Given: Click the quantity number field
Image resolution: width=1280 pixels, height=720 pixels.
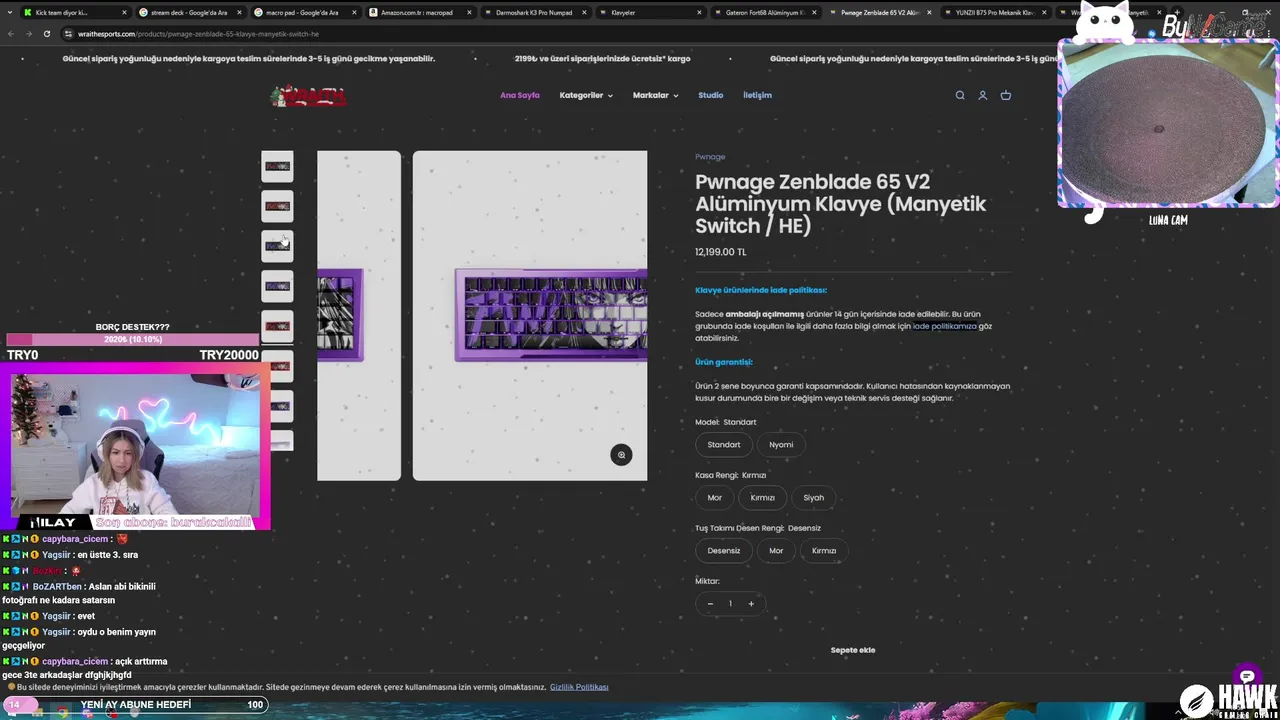Looking at the screenshot, I should pyautogui.click(x=730, y=604).
